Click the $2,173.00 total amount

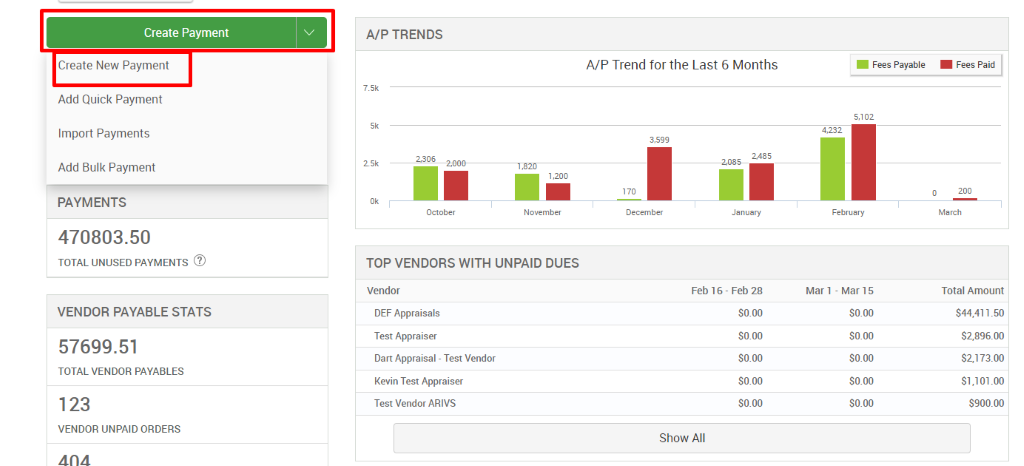tap(982, 358)
